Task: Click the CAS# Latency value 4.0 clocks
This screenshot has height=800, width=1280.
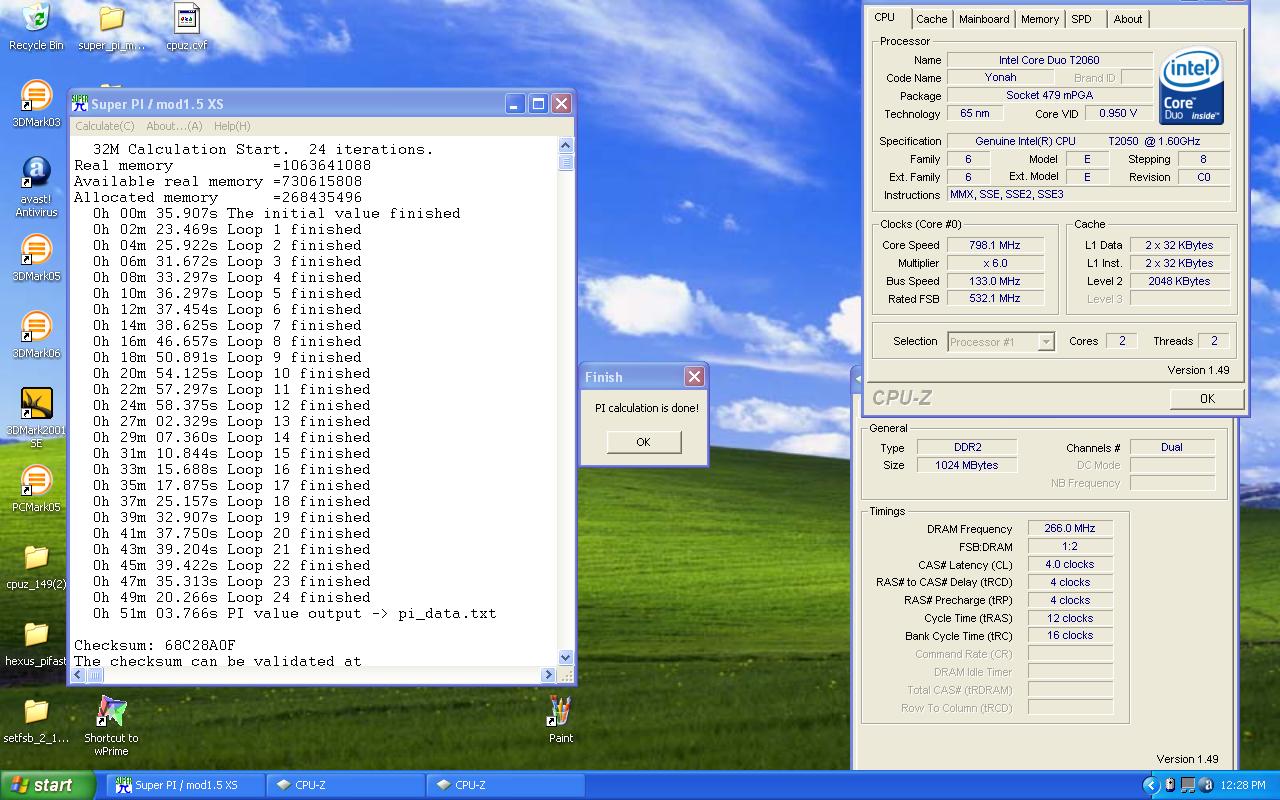Action: point(1070,564)
